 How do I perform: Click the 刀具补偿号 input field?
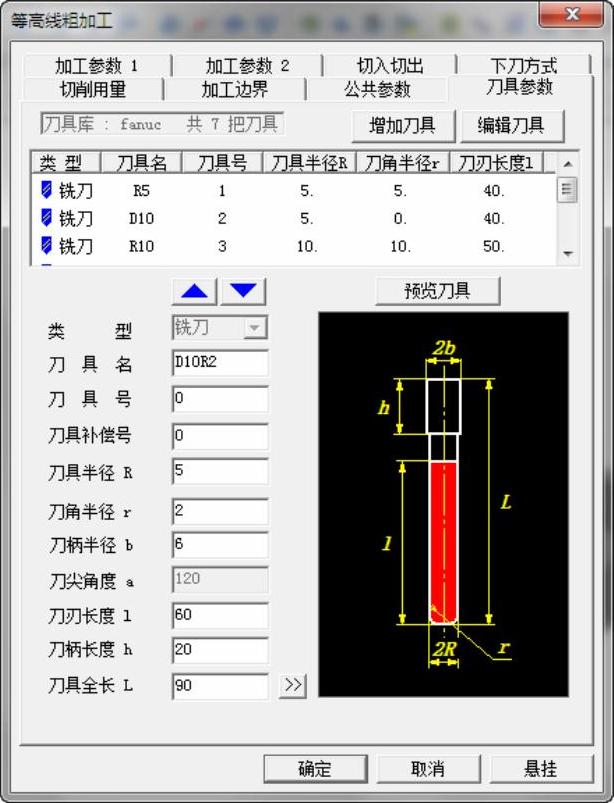[220, 436]
